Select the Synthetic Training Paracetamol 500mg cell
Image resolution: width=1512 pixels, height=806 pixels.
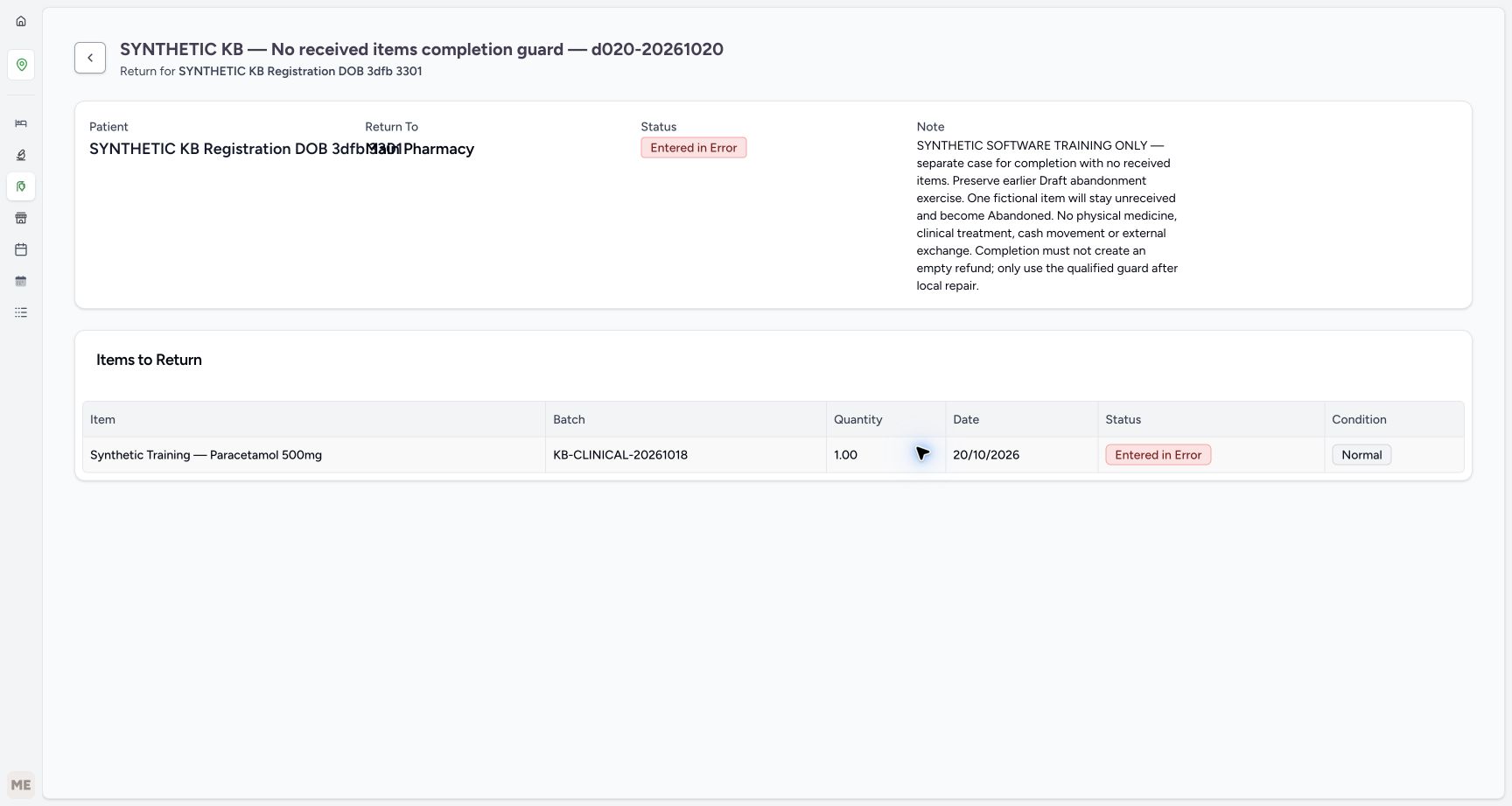[x=314, y=455]
